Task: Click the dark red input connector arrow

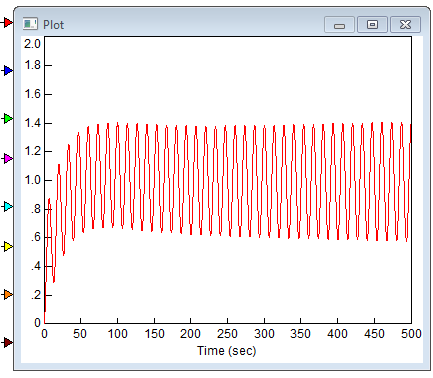Action: pos(8,342)
